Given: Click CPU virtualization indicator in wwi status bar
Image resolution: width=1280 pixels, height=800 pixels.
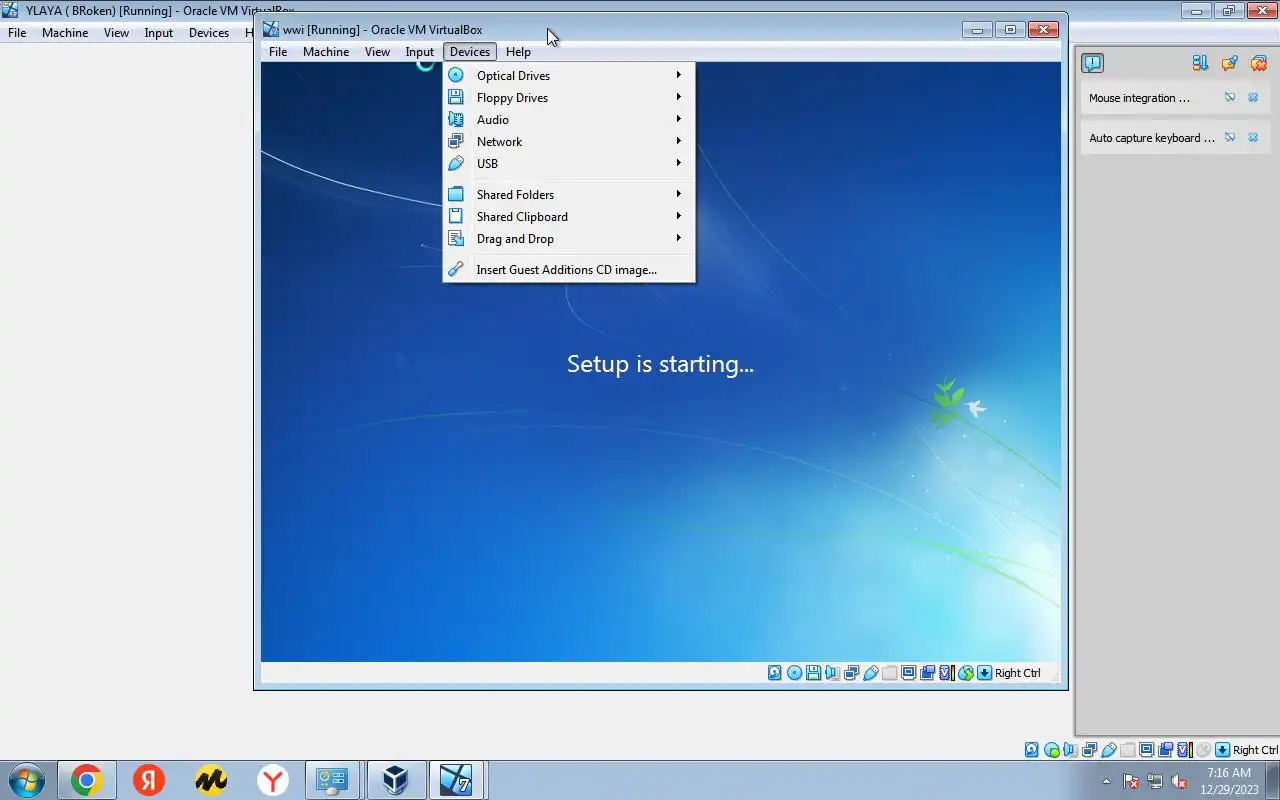Looking at the screenshot, I should pos(947,673).
